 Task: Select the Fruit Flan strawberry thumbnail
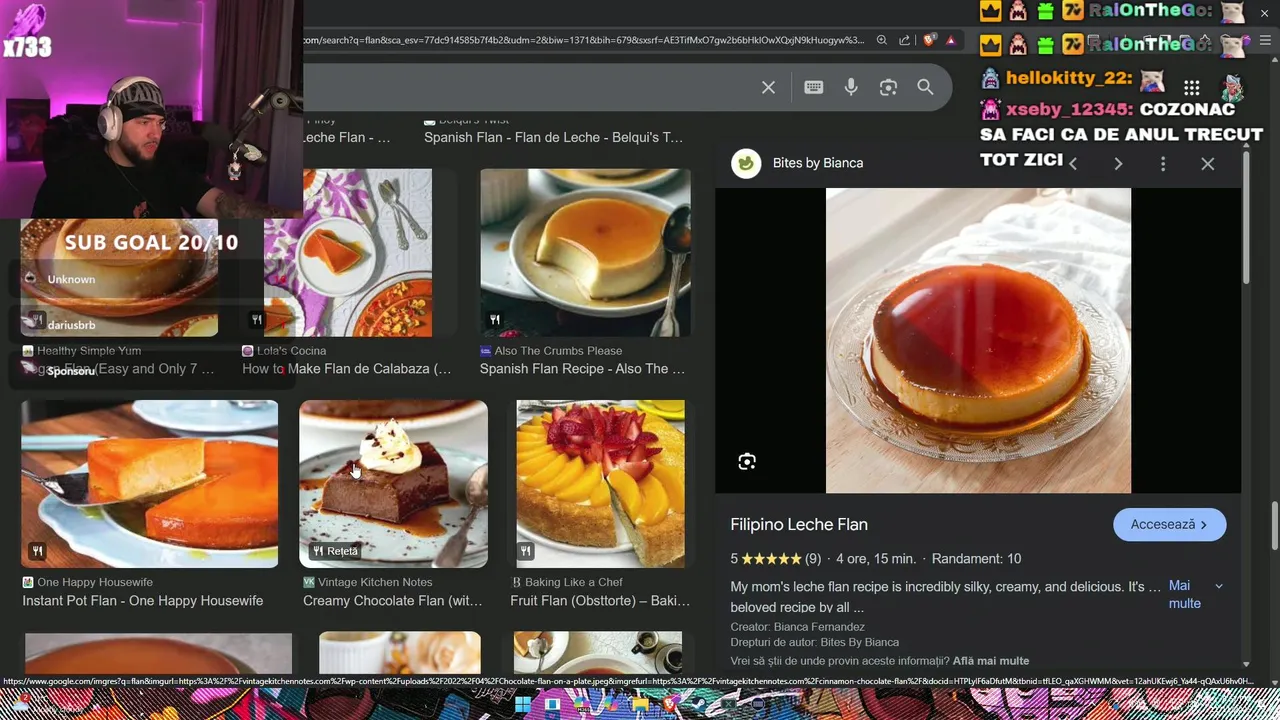pos(600,484)
